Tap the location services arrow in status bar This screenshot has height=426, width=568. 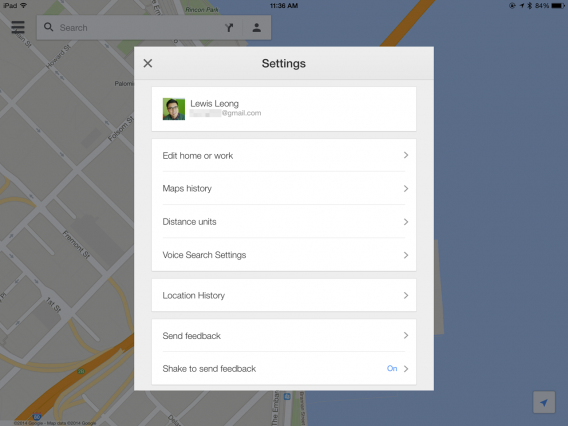522,5
